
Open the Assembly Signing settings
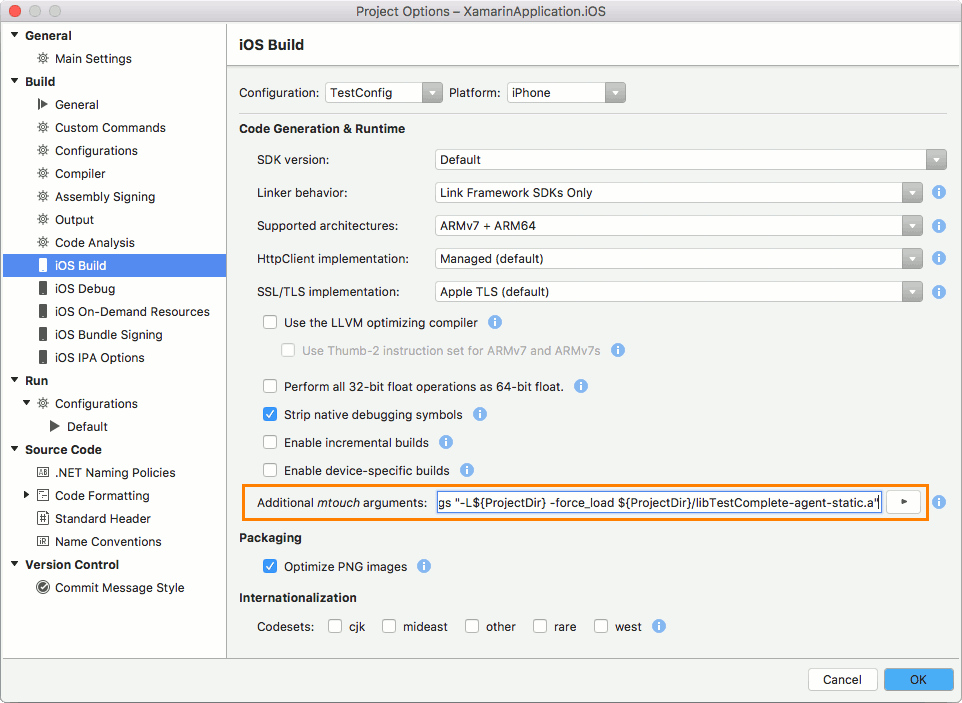(x=103, y=196)
